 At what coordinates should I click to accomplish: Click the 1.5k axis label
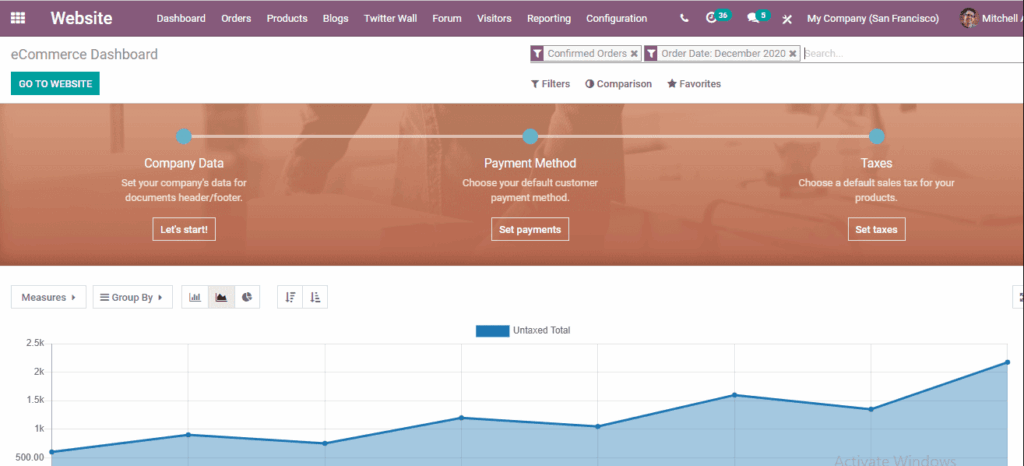[35, 400]
